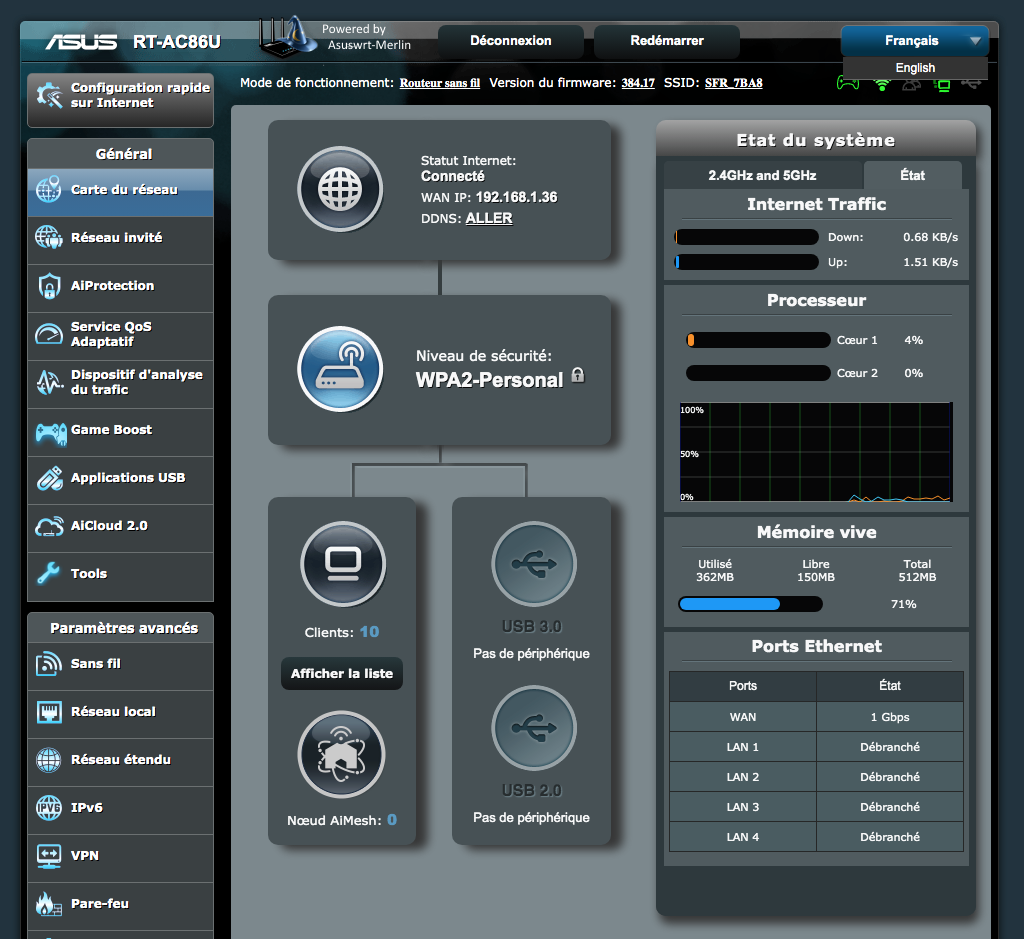1024x939 pixels.
Task: Click the Déconnexion button
Action: tap(511, 41)
